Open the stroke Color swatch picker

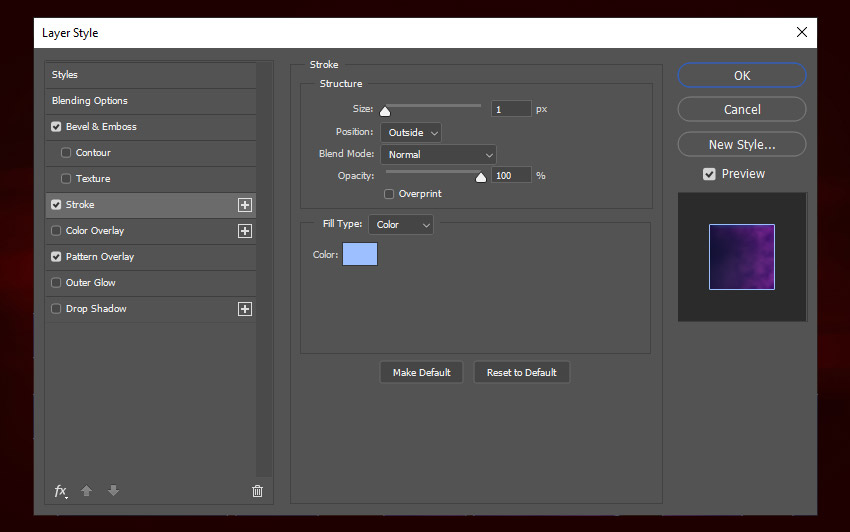[360, 255]
